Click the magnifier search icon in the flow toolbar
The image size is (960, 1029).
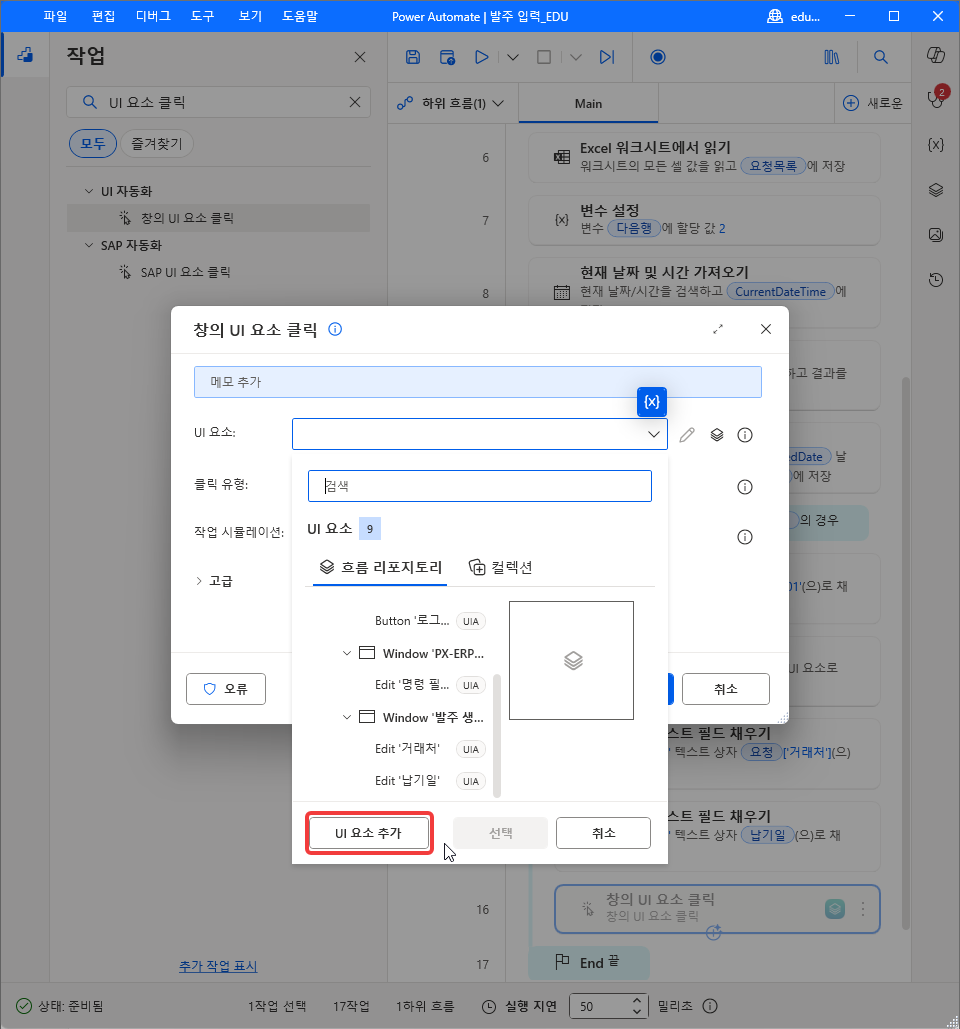pos(881,57)
